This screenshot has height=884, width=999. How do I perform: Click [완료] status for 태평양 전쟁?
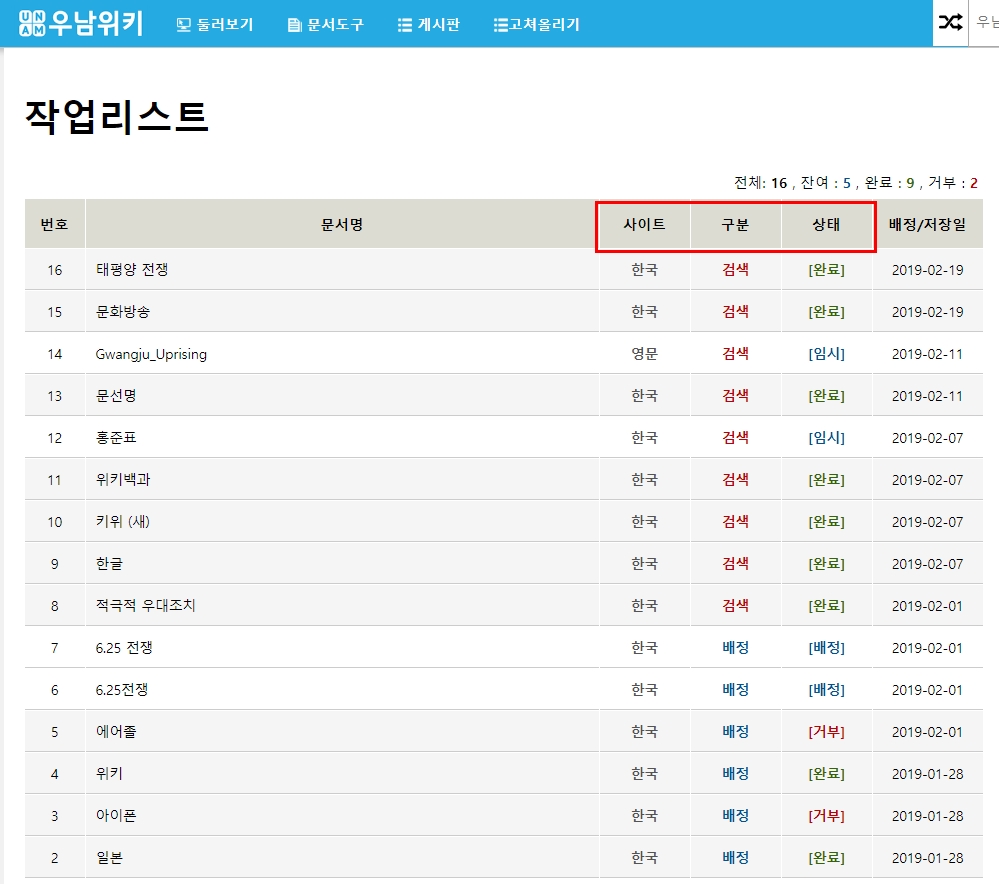(826, 270)
